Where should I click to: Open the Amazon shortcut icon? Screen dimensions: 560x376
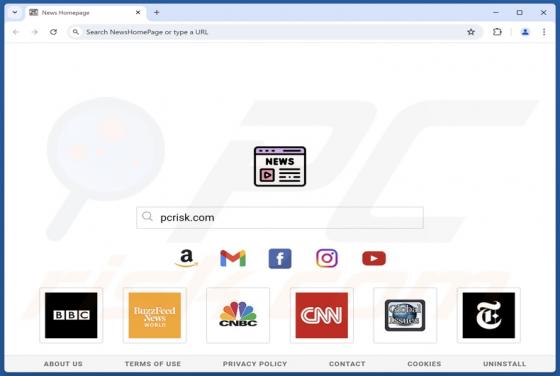tap(186, 258)
